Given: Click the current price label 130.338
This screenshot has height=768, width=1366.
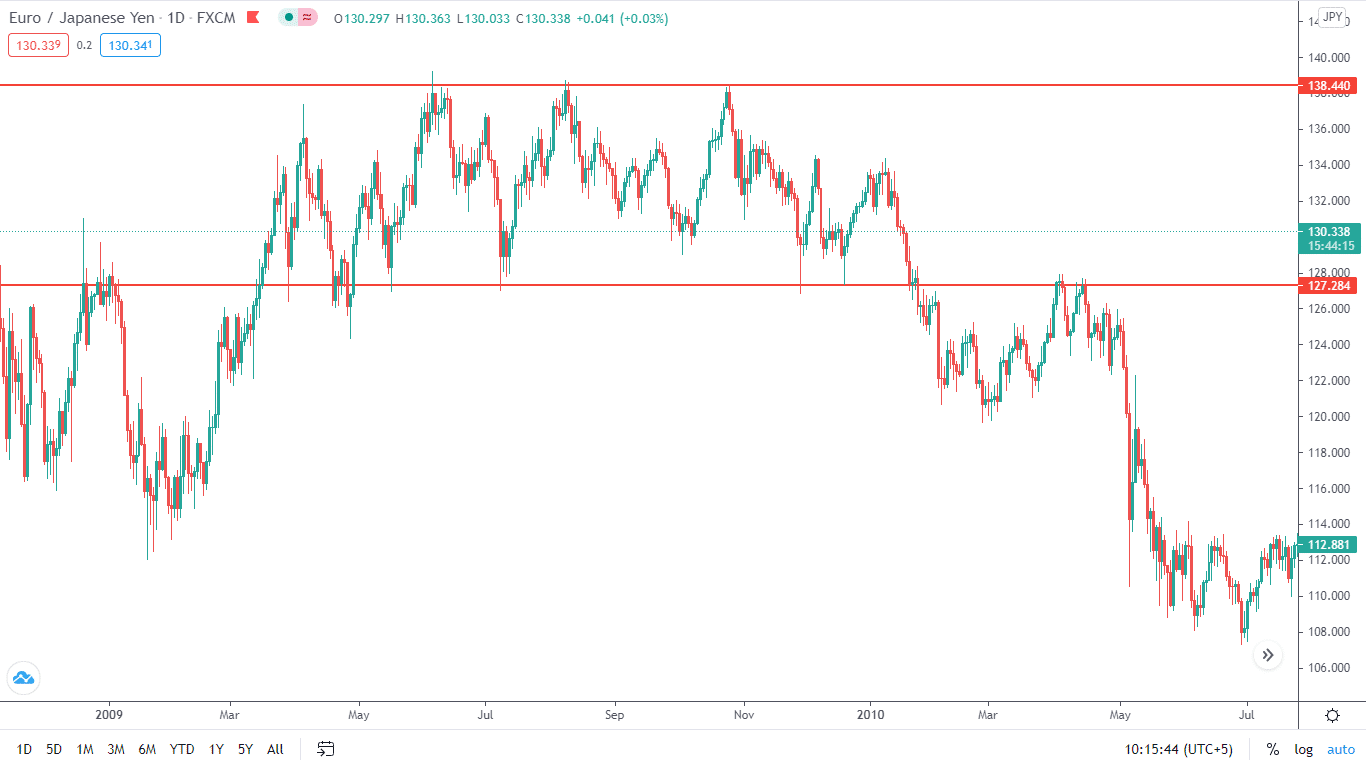Looking at the screenshot, I should coord(1327,231).
